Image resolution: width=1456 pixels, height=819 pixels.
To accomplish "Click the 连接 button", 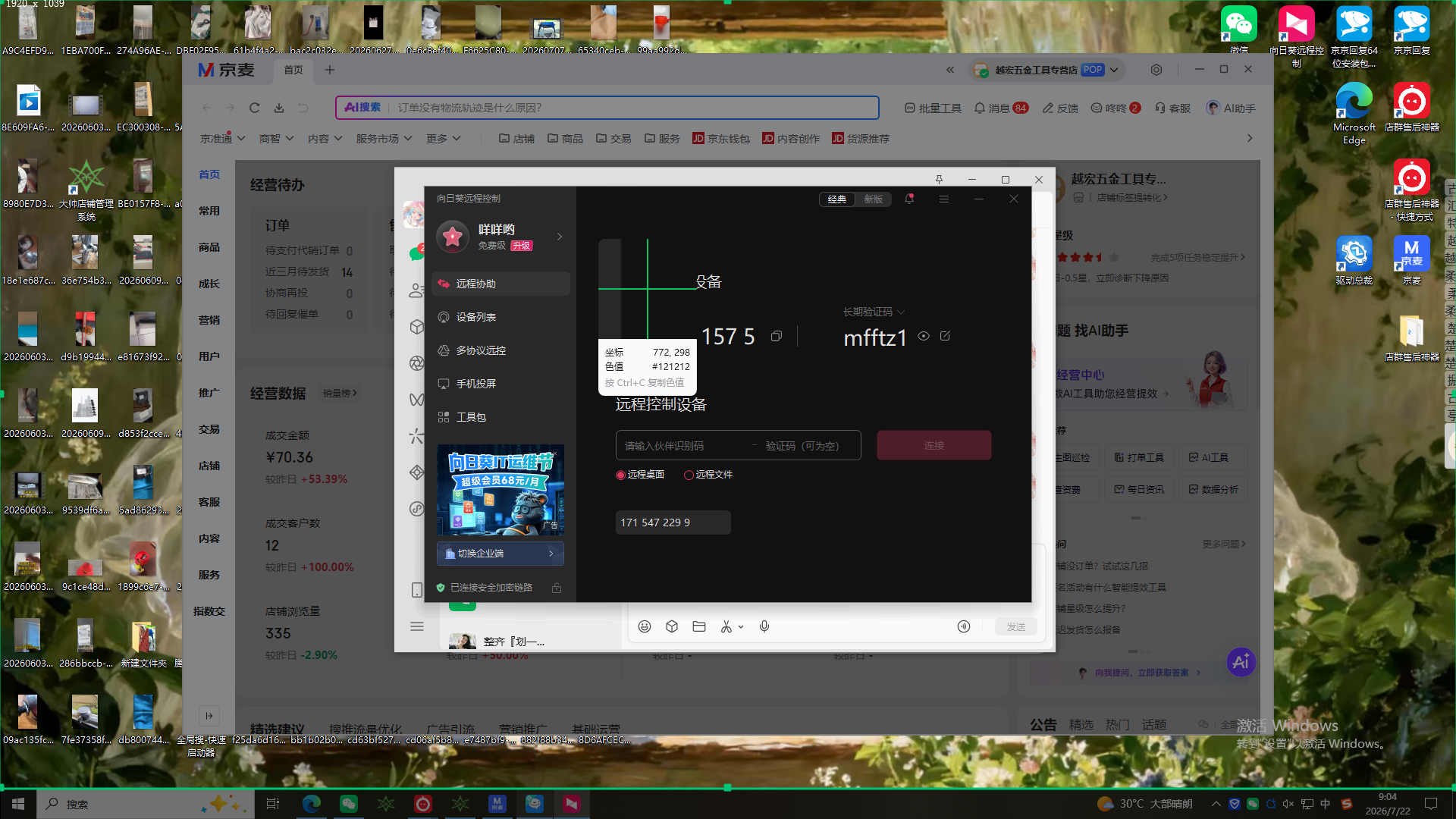I will (934, 445).
